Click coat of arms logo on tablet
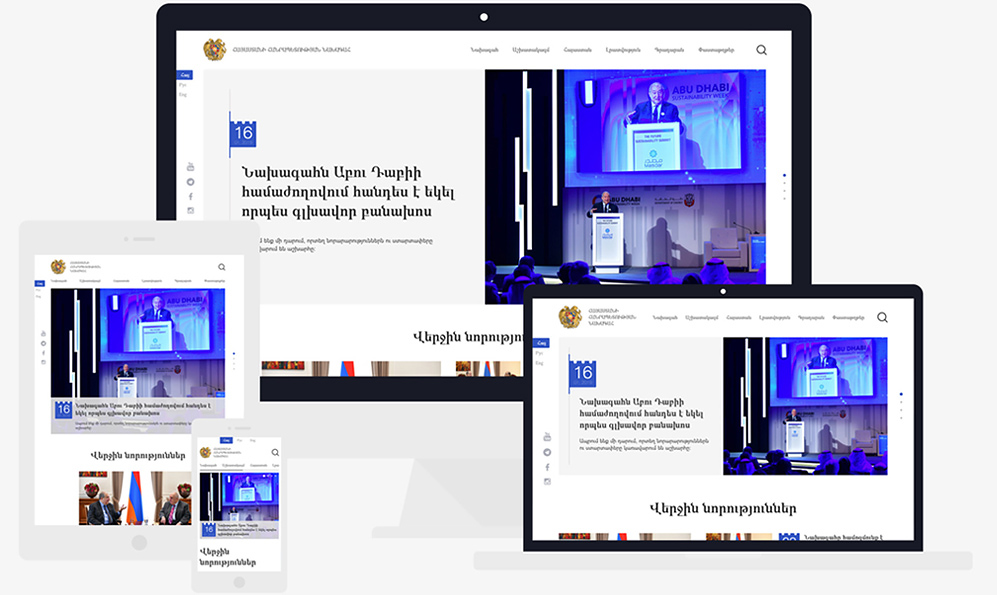Screen dimensions: 997x595 click(58, 266)
